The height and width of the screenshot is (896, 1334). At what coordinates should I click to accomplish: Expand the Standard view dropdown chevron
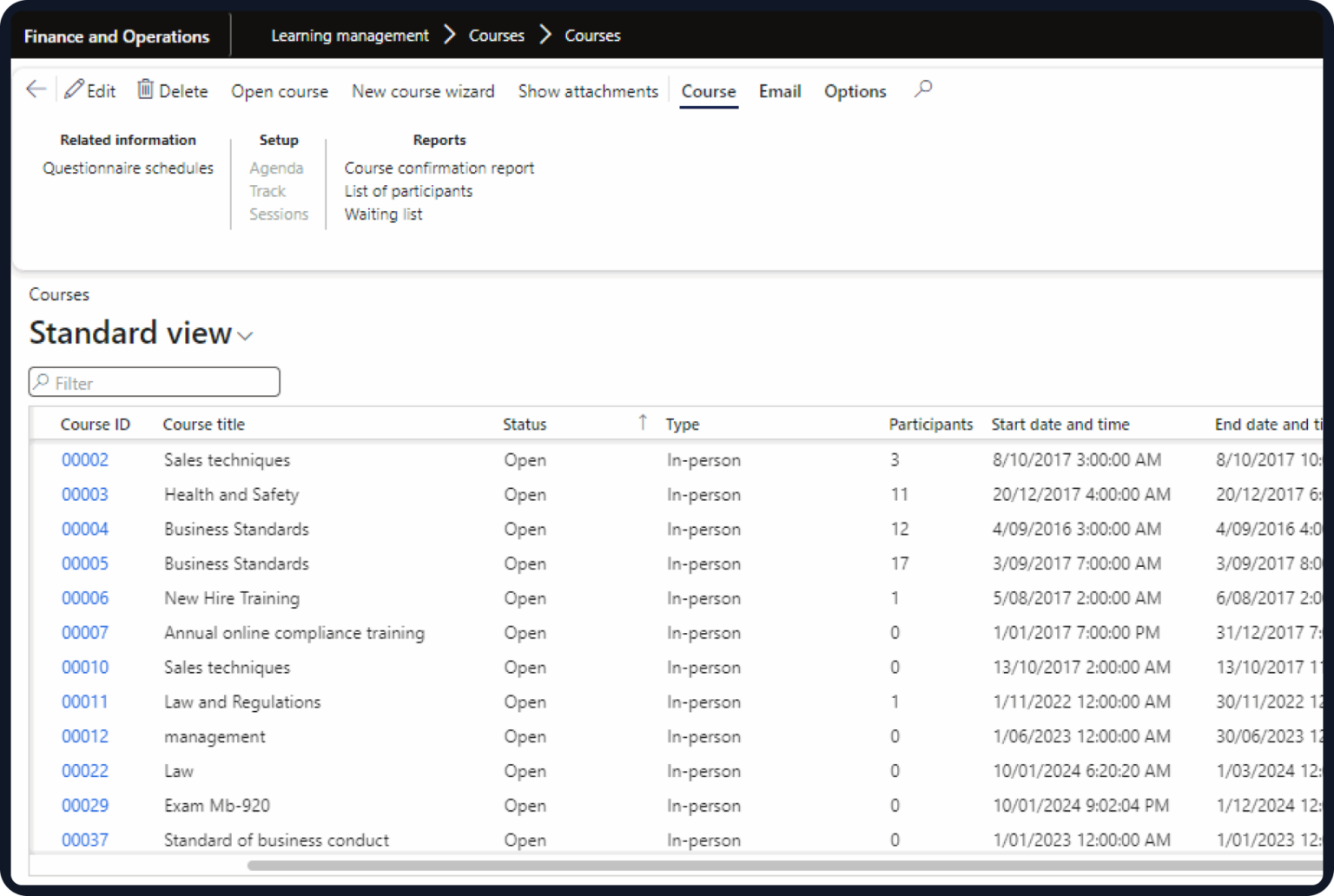(246, 336)
